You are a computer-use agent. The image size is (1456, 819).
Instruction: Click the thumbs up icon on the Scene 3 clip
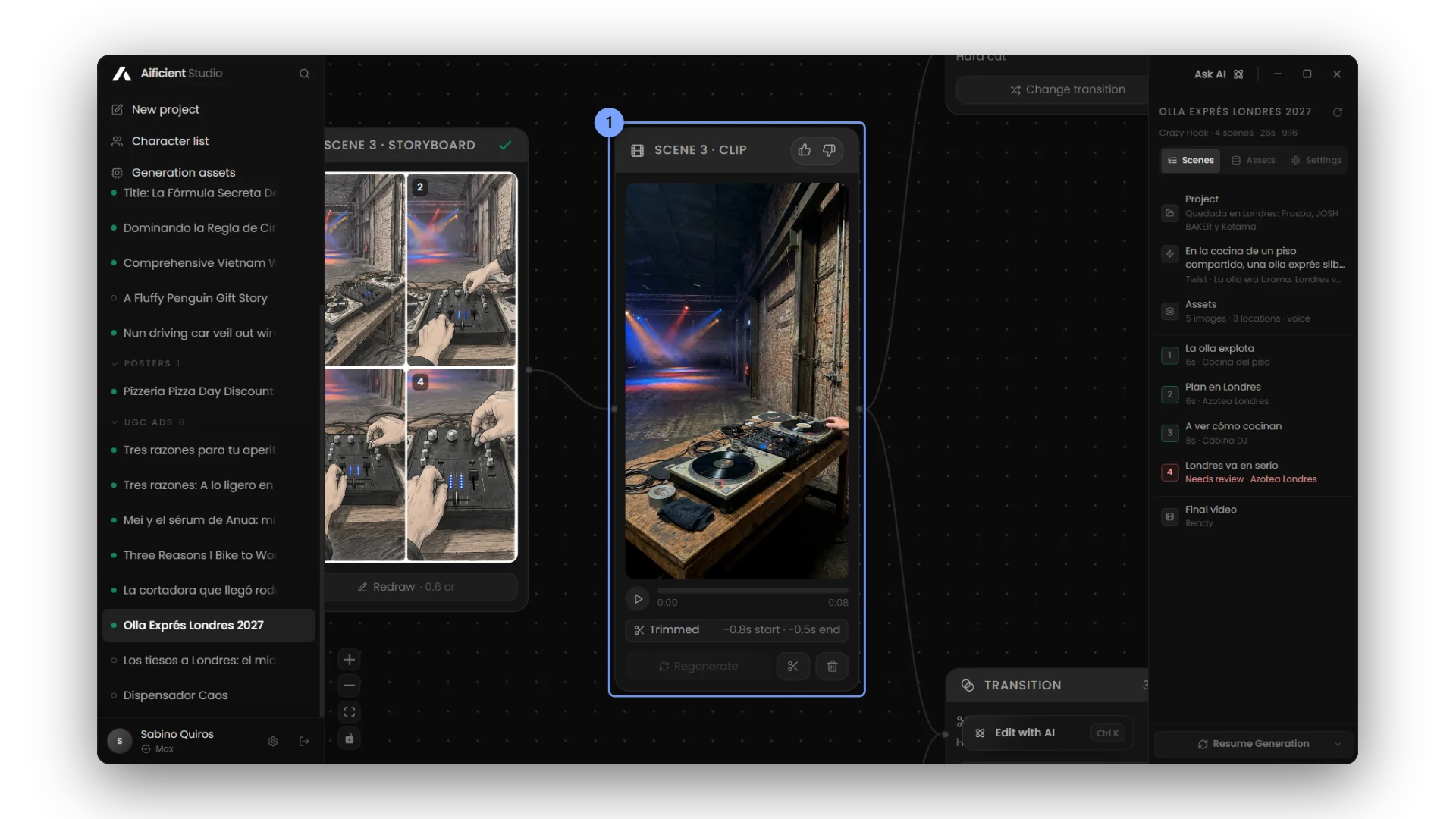pos(805,150)
